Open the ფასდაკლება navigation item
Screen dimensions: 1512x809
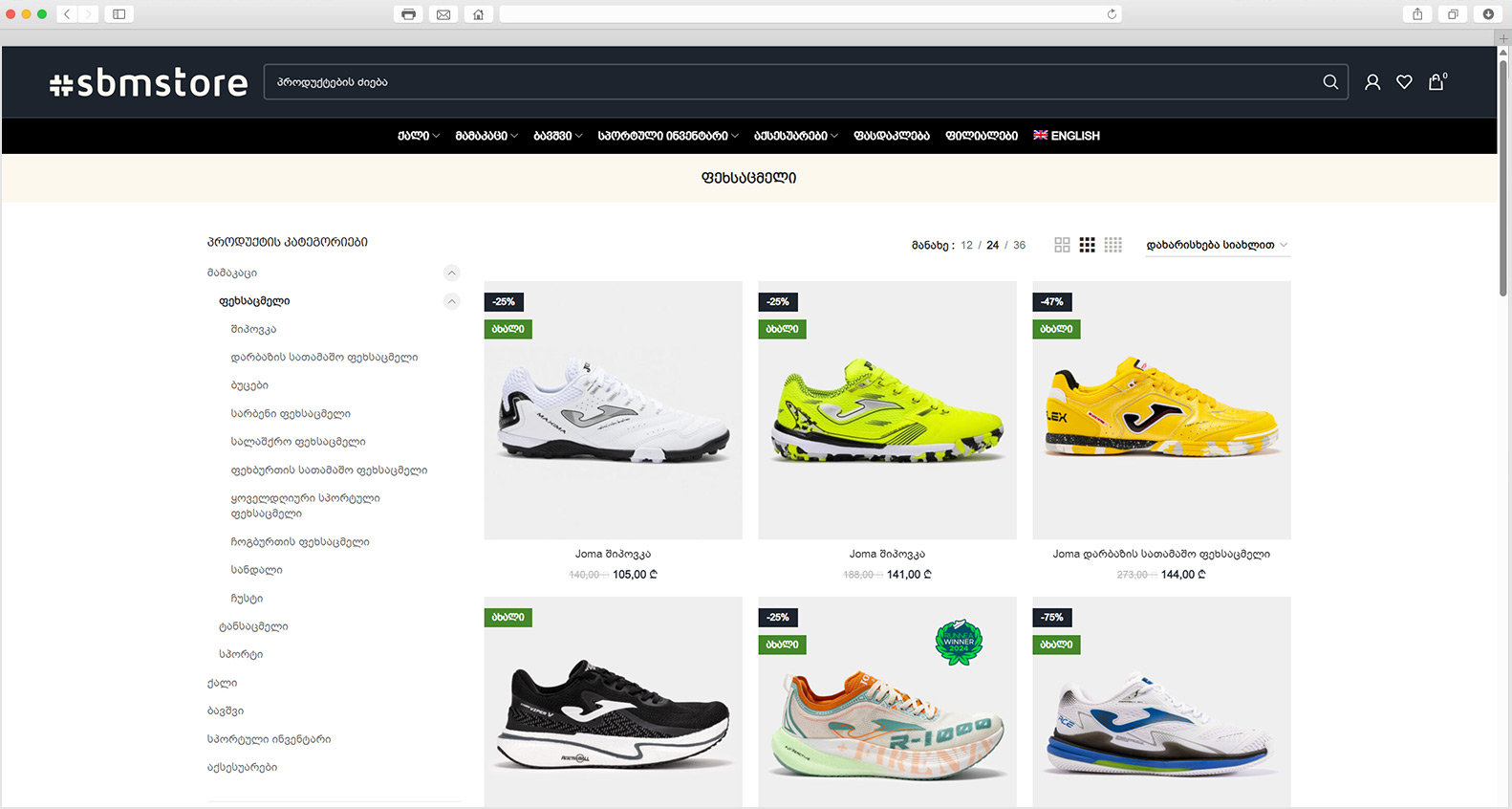click(892, 136)
